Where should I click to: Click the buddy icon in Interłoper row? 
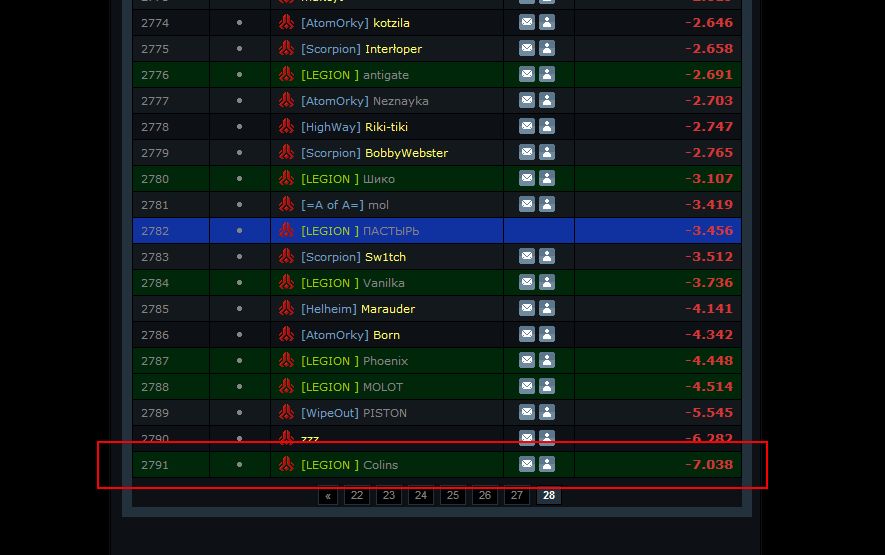point(546,48)
